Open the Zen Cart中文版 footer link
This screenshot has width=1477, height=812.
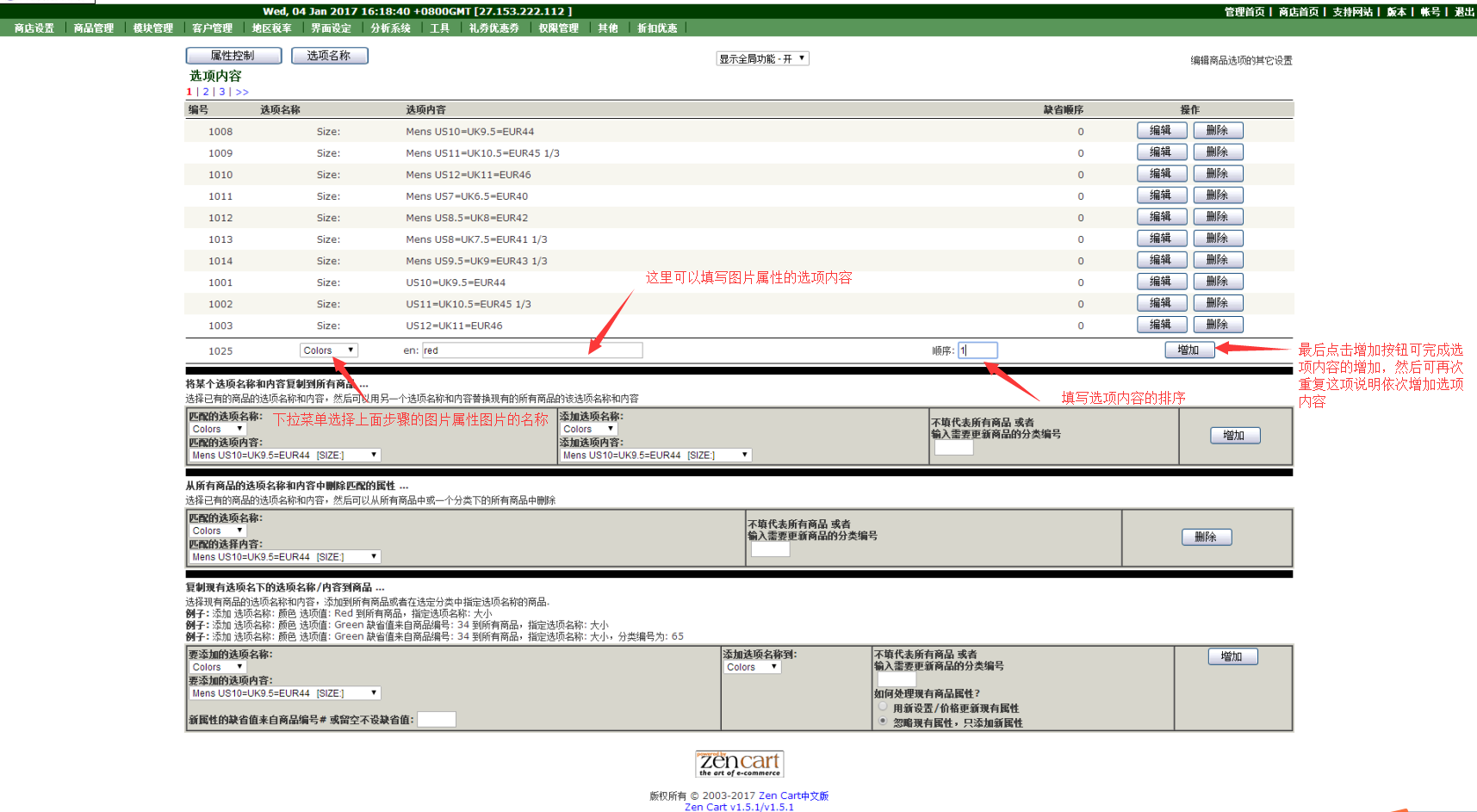click(x=793, y=796)
